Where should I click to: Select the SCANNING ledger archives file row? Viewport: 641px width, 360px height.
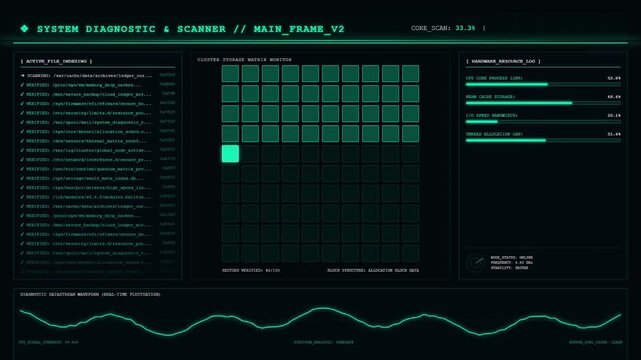(x=97, y=76)
